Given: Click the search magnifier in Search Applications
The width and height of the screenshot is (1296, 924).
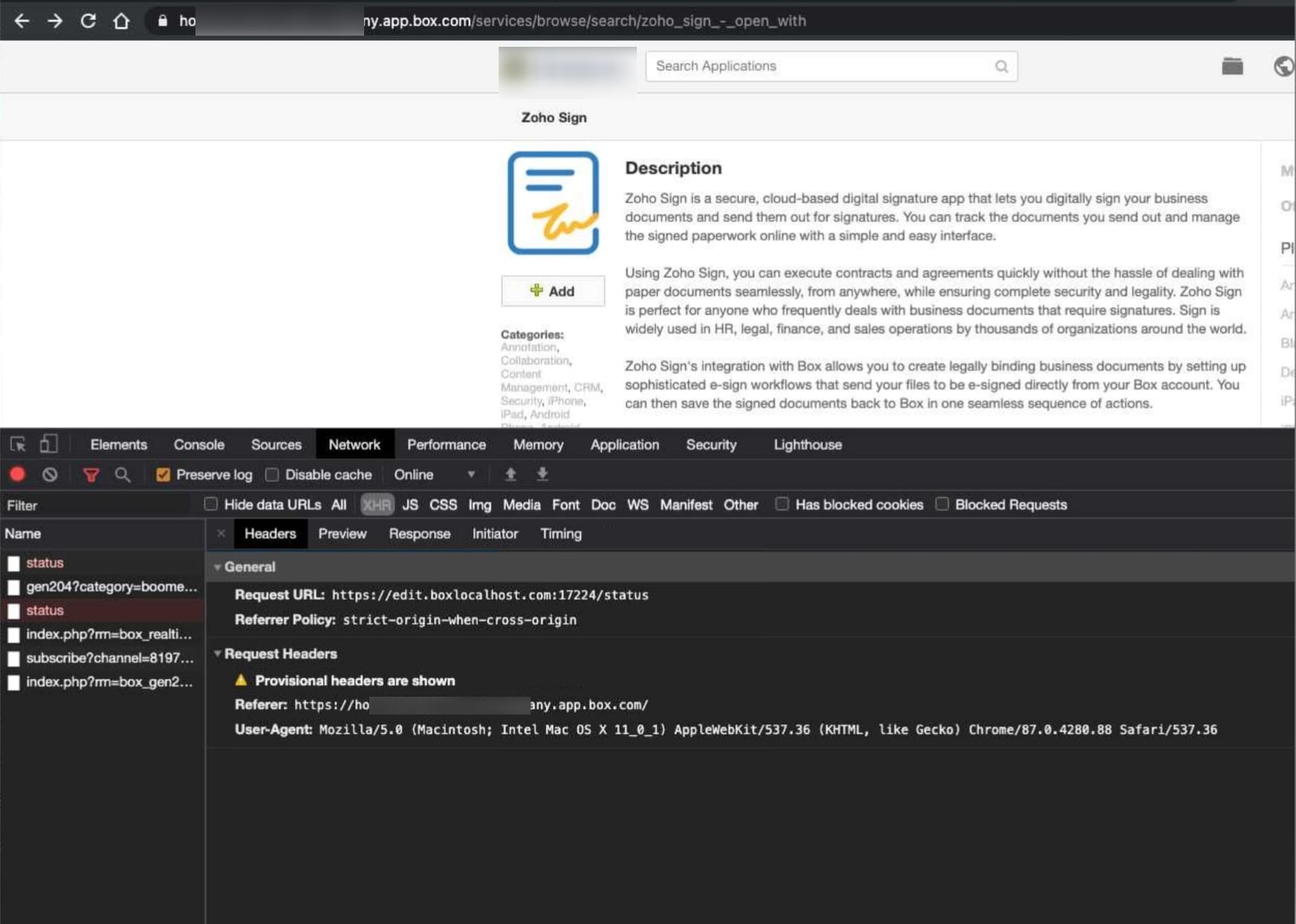Looking at the screenshot, I should tap(1002, 66).
